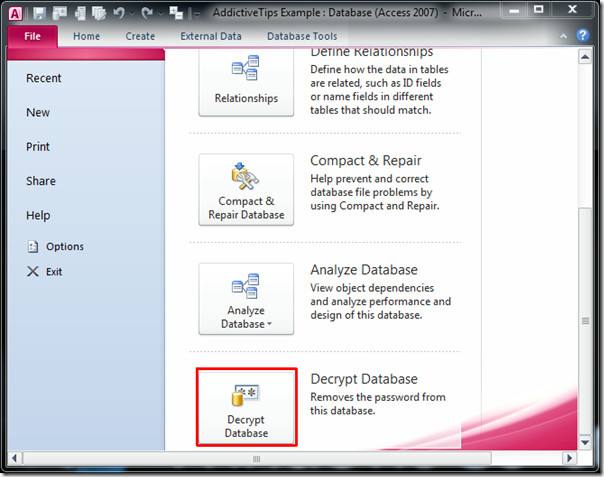This screenshot has width=604, height=477.
Task: Click the Compact & Repair heading text
Action: click(366, 161)
